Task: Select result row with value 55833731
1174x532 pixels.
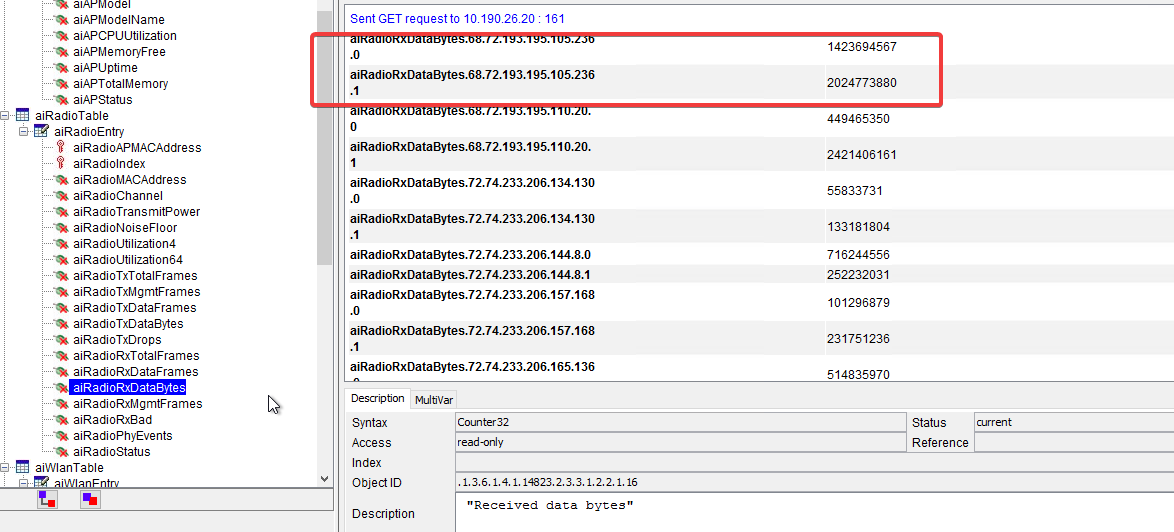Action: click(761, 190)
